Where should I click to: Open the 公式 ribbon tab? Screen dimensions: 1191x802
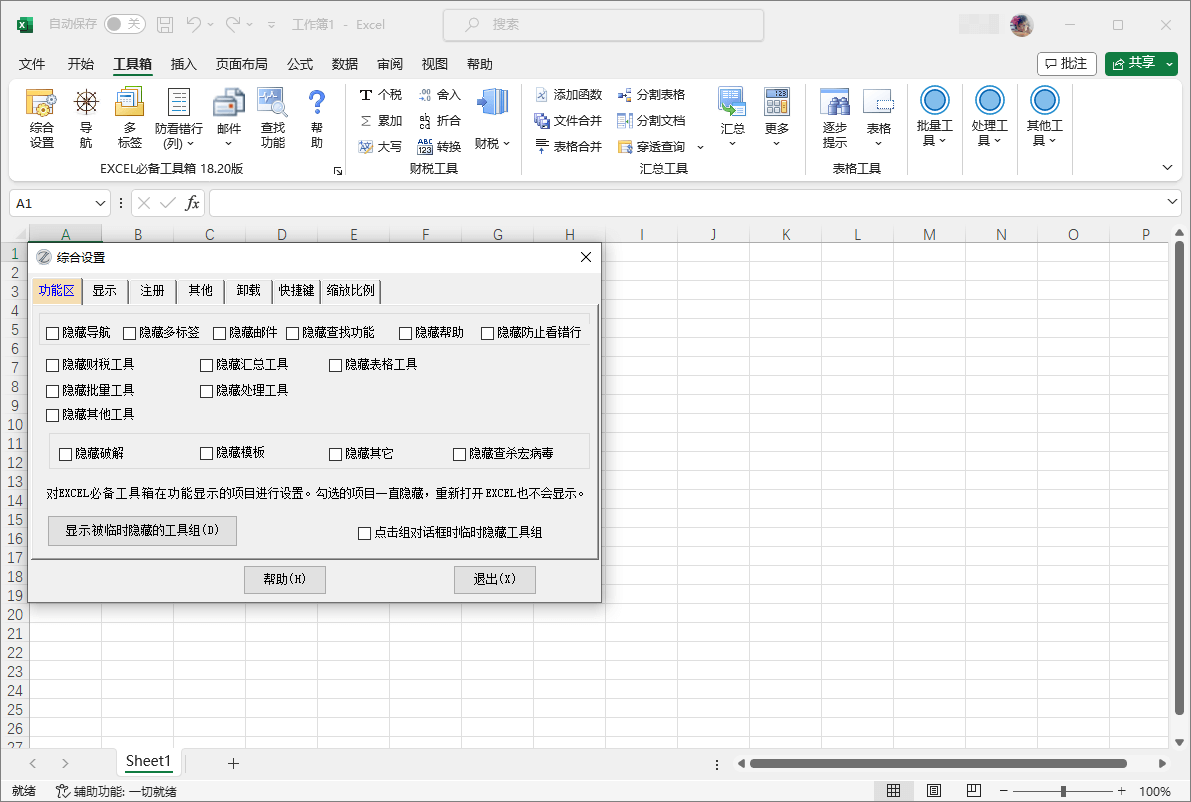click(x=299, y=64)
